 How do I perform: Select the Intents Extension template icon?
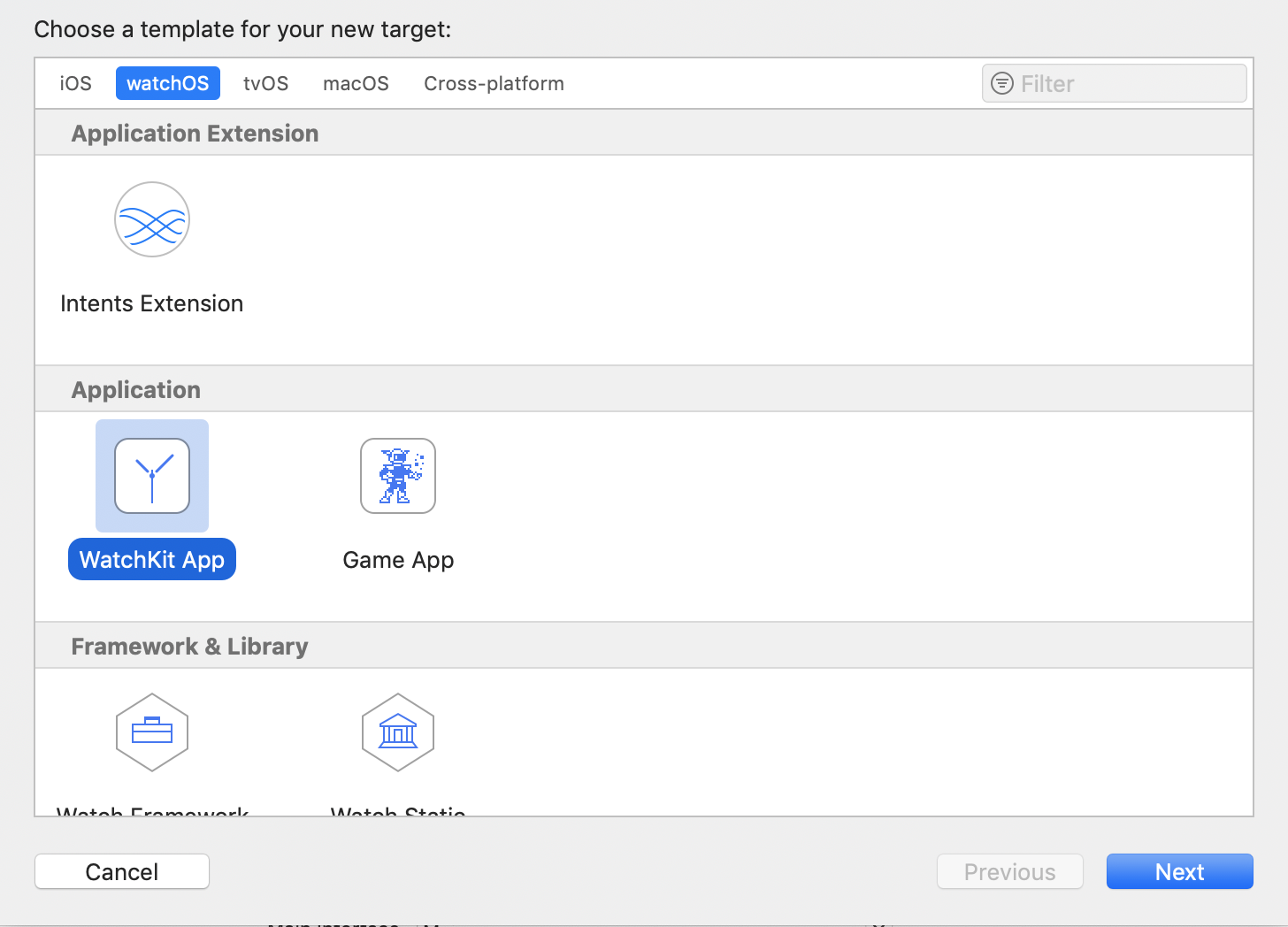pyautogui.click(x=152, y=219)
